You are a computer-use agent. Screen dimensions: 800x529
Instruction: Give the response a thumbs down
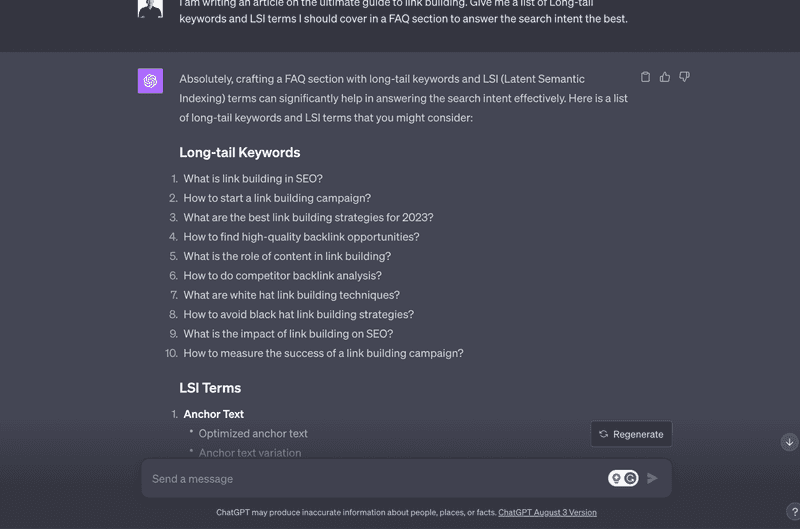(684, 77)
